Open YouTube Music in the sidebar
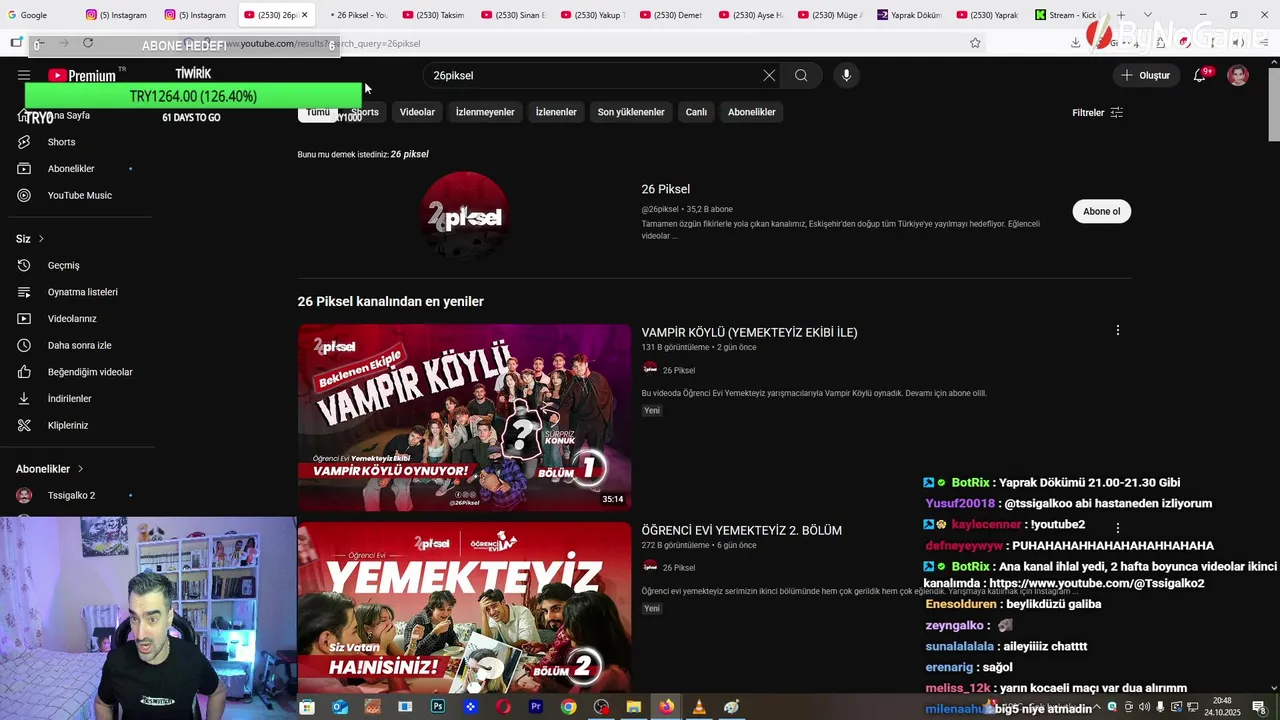 [80, 195]
